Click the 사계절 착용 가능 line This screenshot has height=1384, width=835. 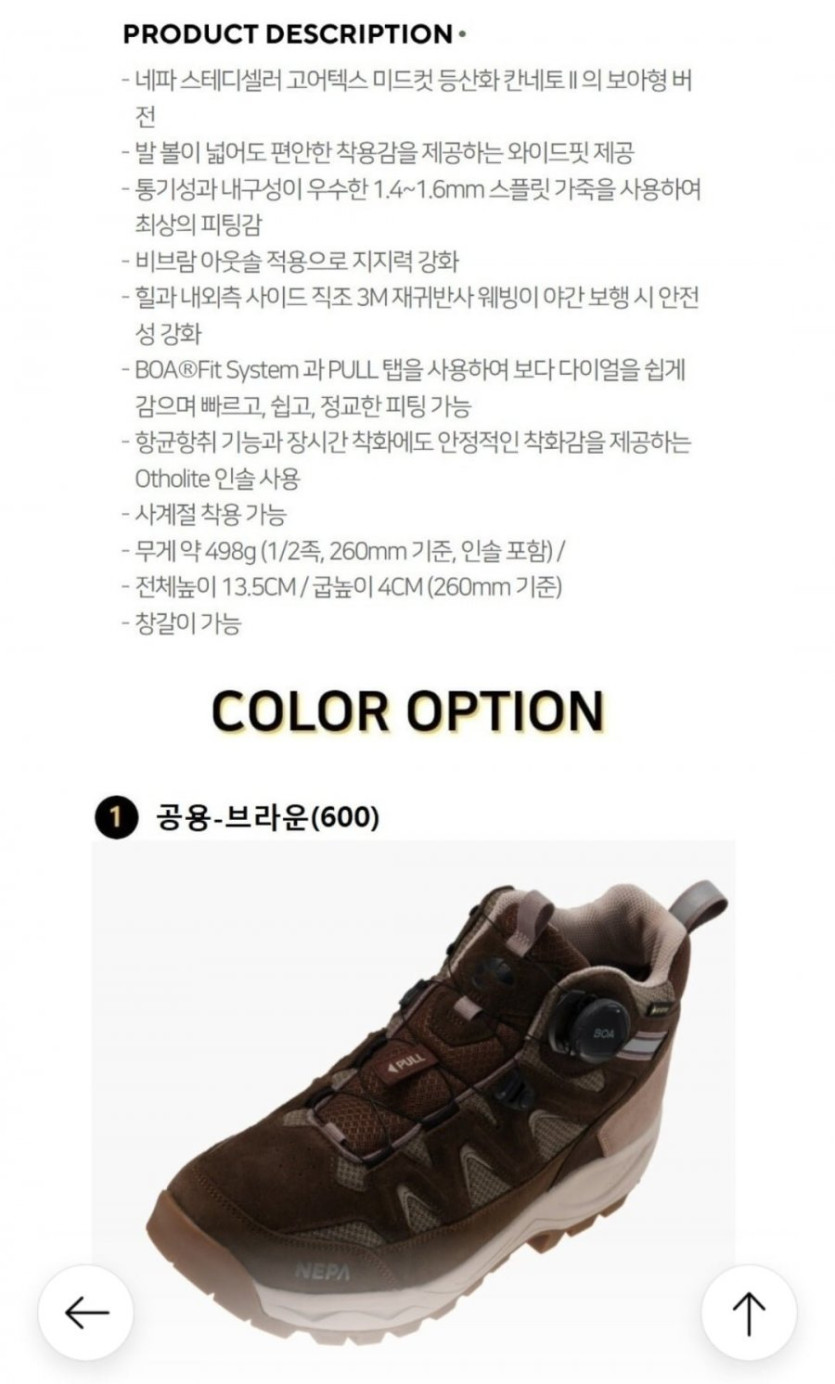tap(202, 514)
